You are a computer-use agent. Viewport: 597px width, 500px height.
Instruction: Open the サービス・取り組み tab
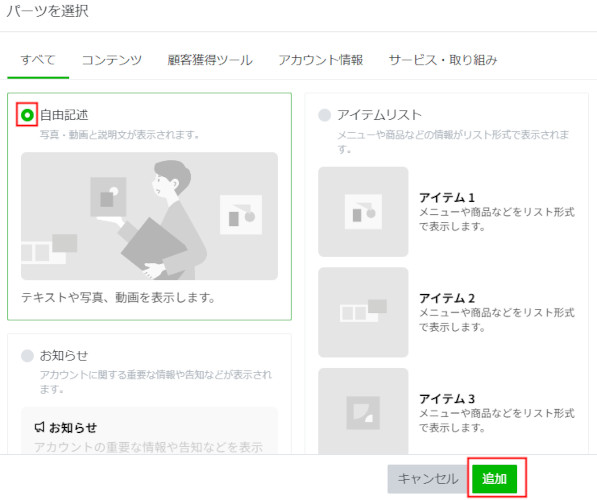(443, 60)
